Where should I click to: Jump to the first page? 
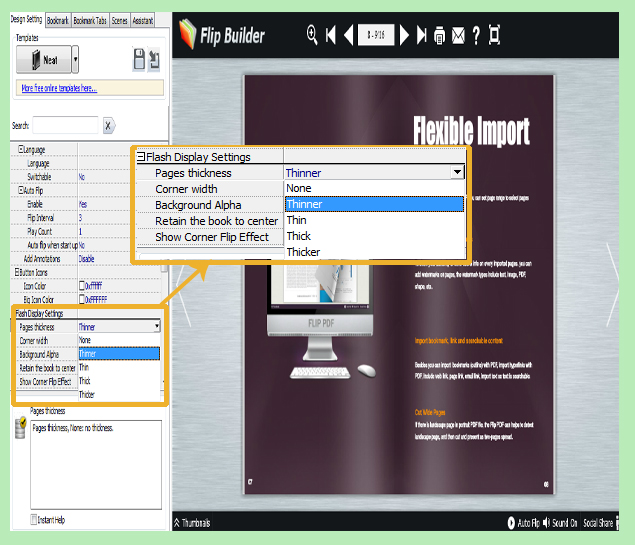point(330,35)
